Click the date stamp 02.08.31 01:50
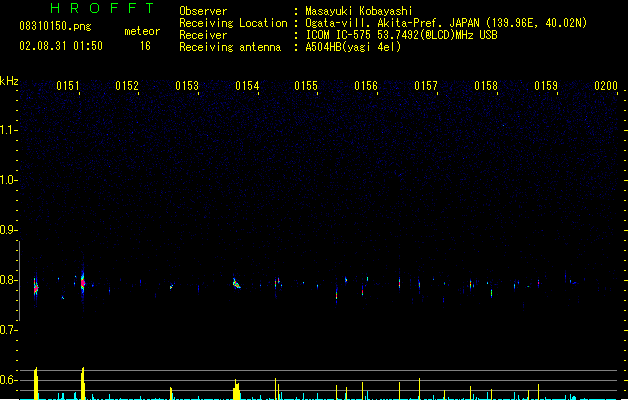 [61, 46]
